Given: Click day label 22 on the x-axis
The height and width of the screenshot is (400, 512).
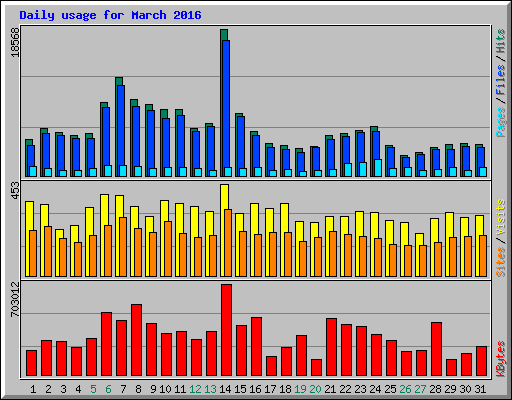Looking at the screenshot, I should [345, 389].
